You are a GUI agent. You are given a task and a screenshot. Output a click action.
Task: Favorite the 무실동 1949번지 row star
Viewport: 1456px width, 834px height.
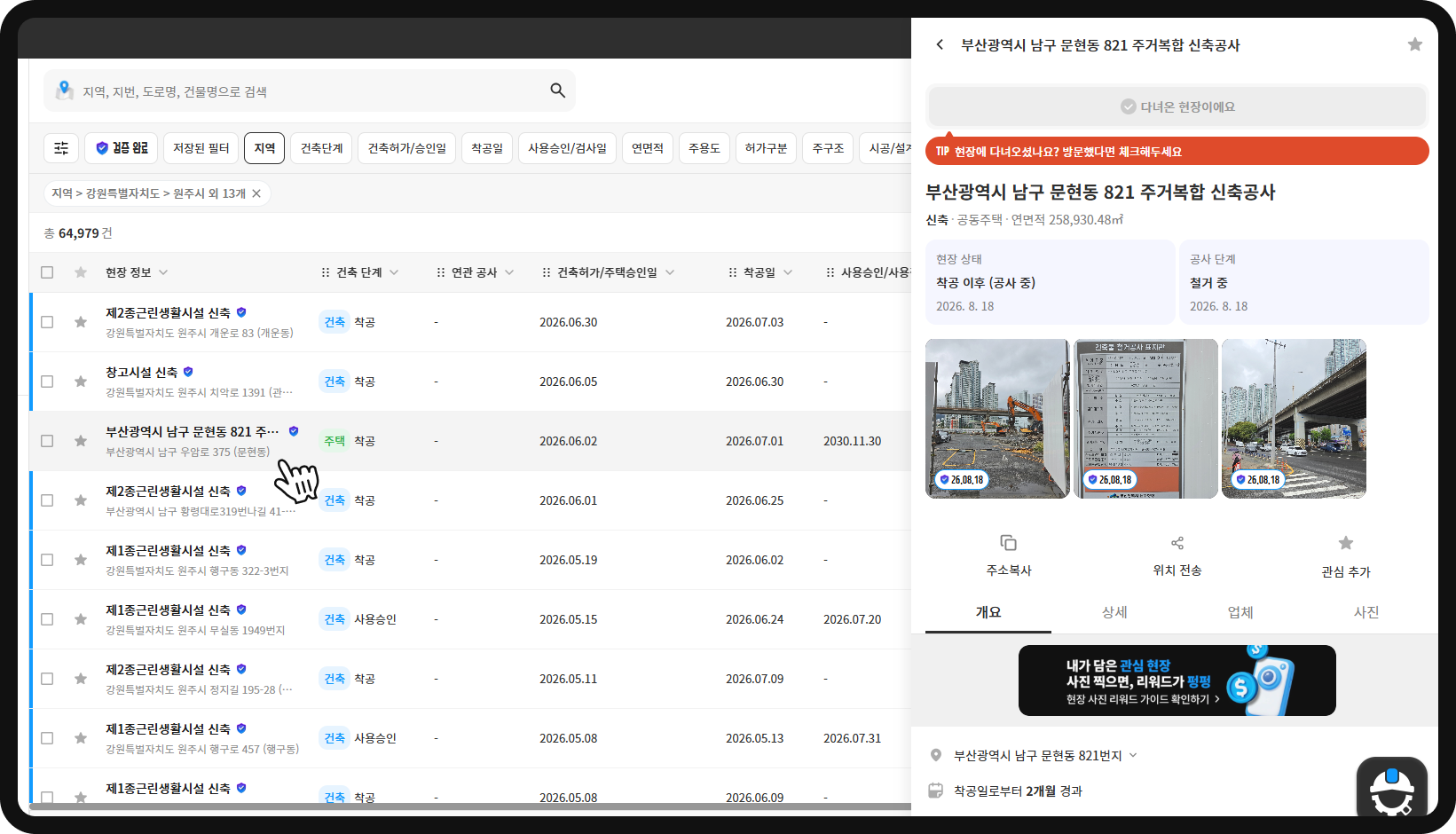tap(81, 619)
